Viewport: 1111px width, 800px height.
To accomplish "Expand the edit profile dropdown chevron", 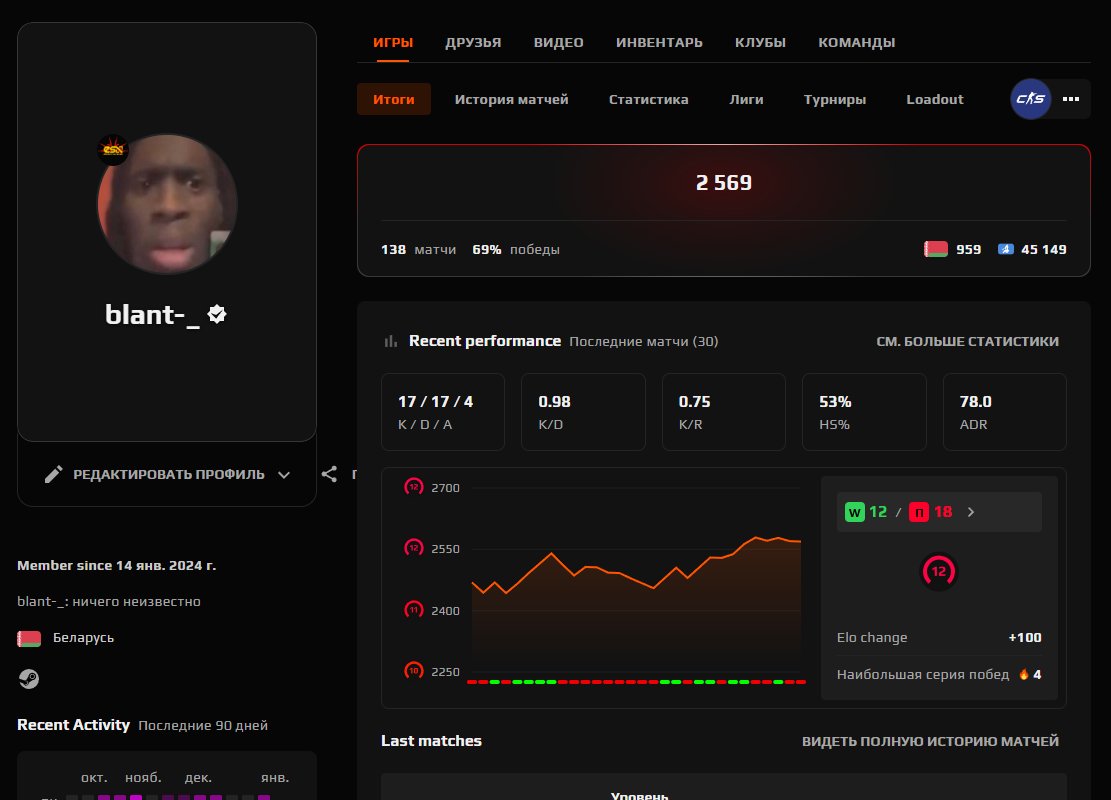I will pyautogui.click(x=284, y=474).
